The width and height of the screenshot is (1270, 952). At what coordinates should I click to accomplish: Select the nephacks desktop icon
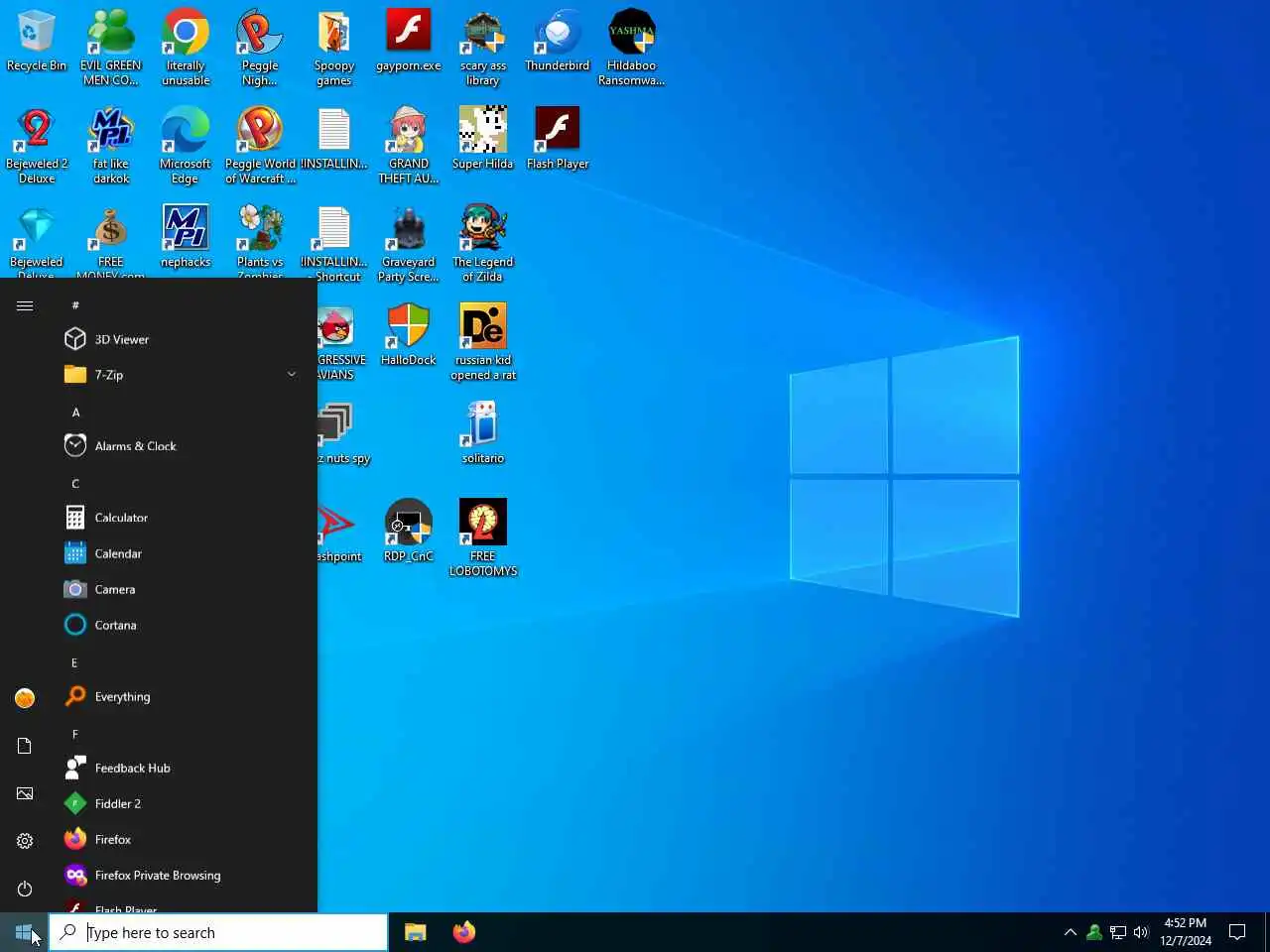pos(186,237)
